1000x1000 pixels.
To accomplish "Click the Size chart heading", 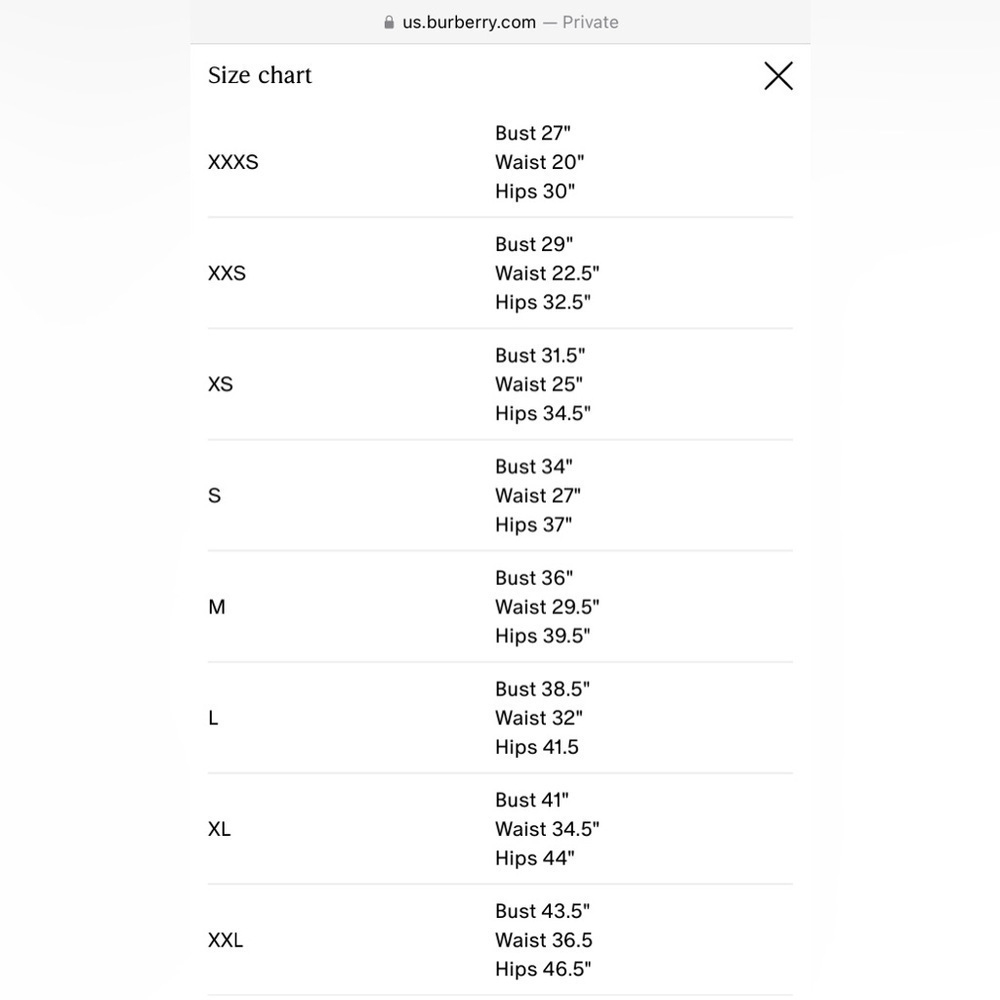I will [260, 75].
